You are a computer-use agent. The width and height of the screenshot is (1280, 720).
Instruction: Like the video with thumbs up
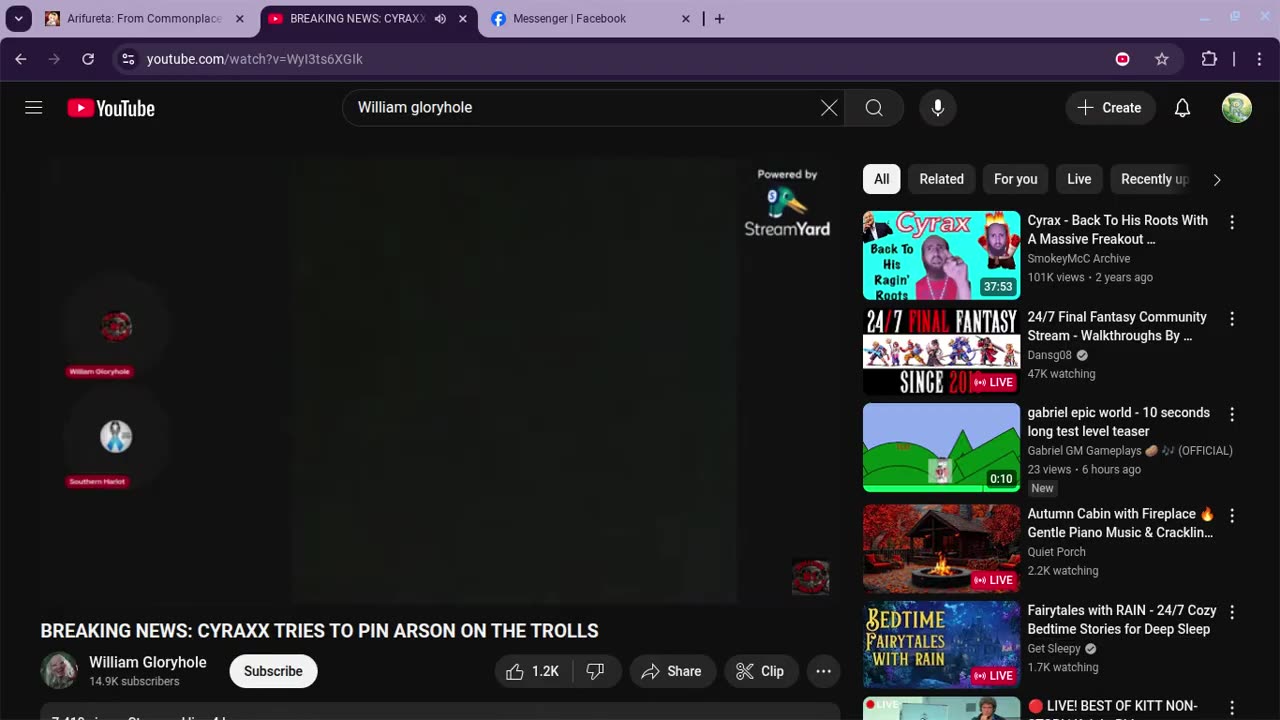click(x=533, y=671)
